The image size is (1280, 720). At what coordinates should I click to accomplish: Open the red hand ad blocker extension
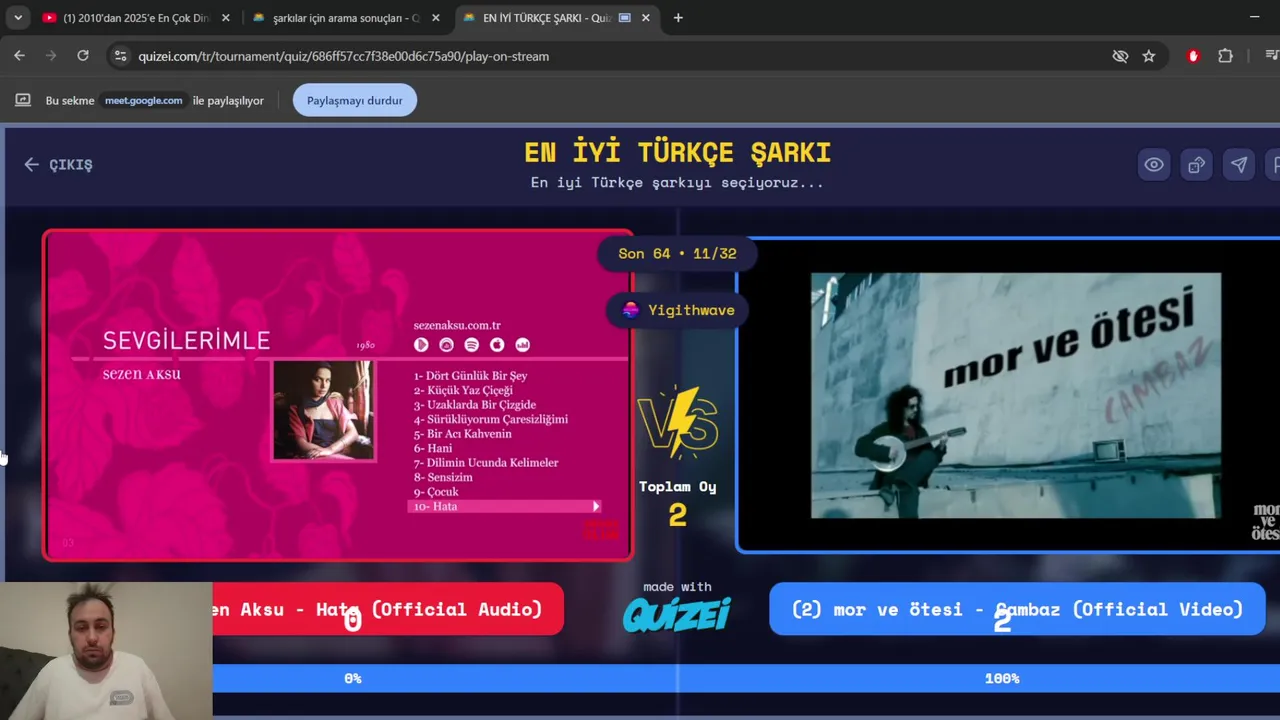point(1193,56)
